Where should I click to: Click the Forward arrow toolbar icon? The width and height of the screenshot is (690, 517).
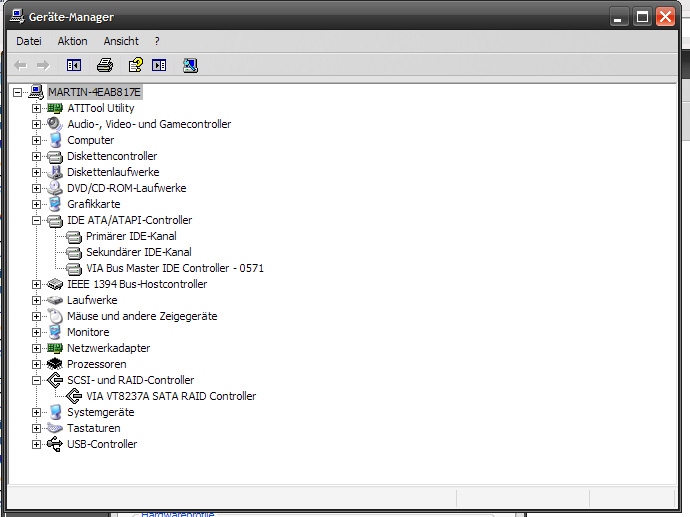(43, 66)
